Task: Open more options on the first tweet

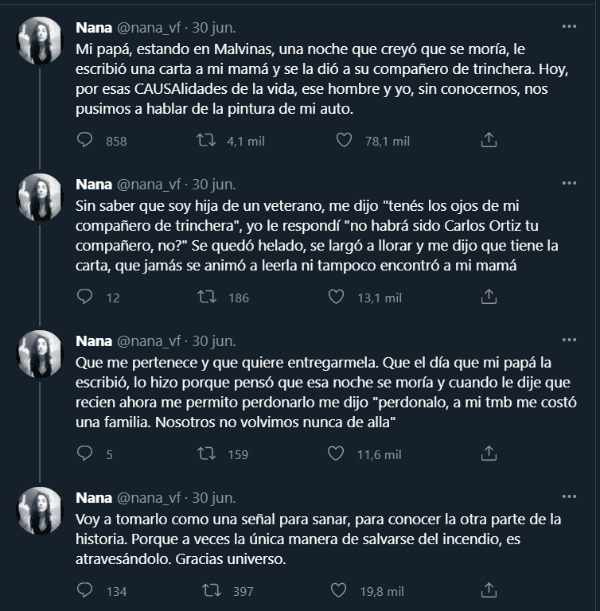Action: 568,27
